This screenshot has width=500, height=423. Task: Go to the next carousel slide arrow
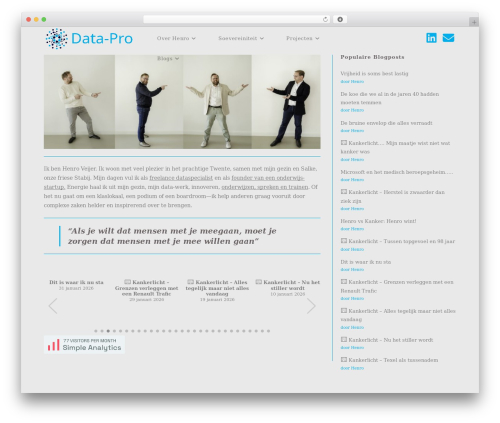[311, 306]
